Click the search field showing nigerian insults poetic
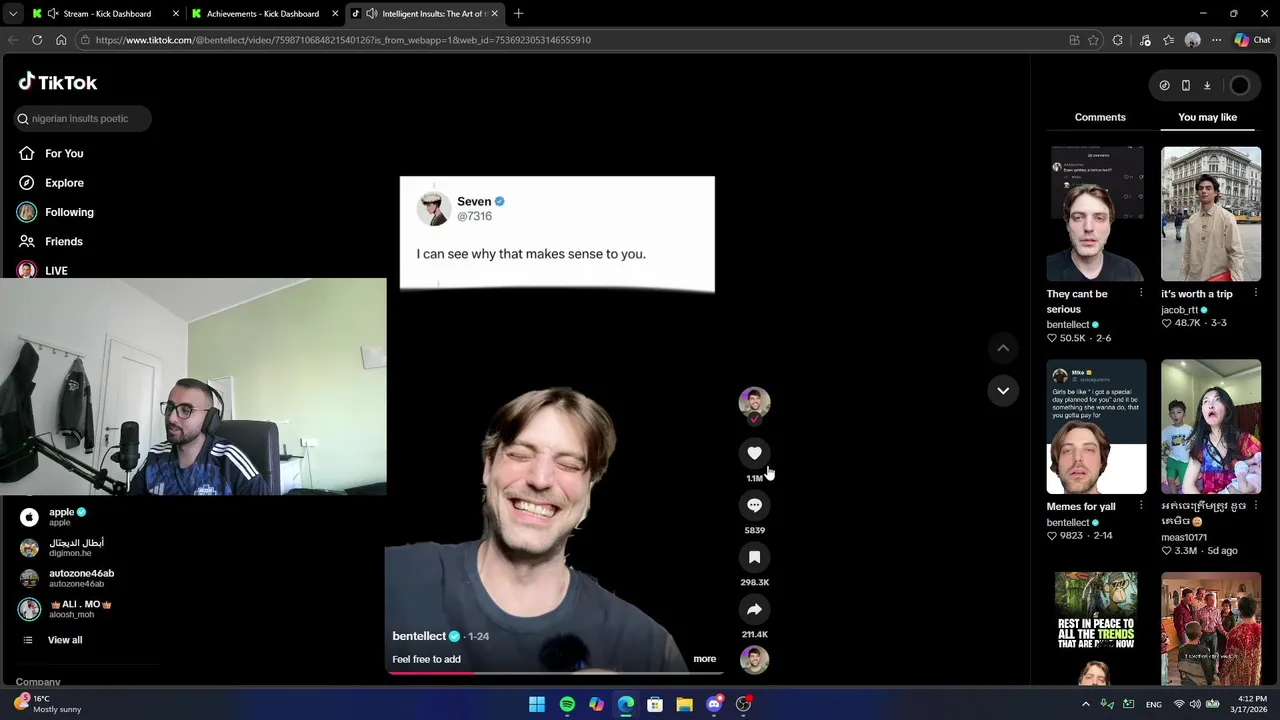This screenshot has height=720, width=1280. coord(84,118)
